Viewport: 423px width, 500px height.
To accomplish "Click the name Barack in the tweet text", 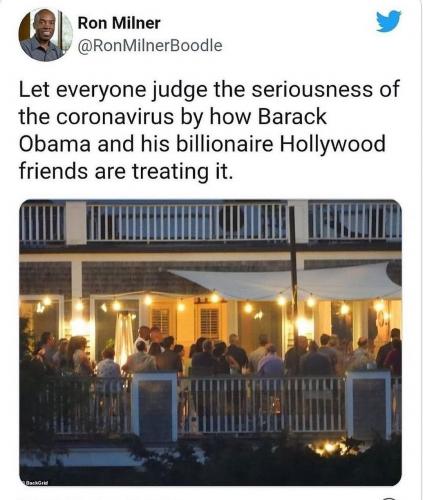I will coord(292,117).
